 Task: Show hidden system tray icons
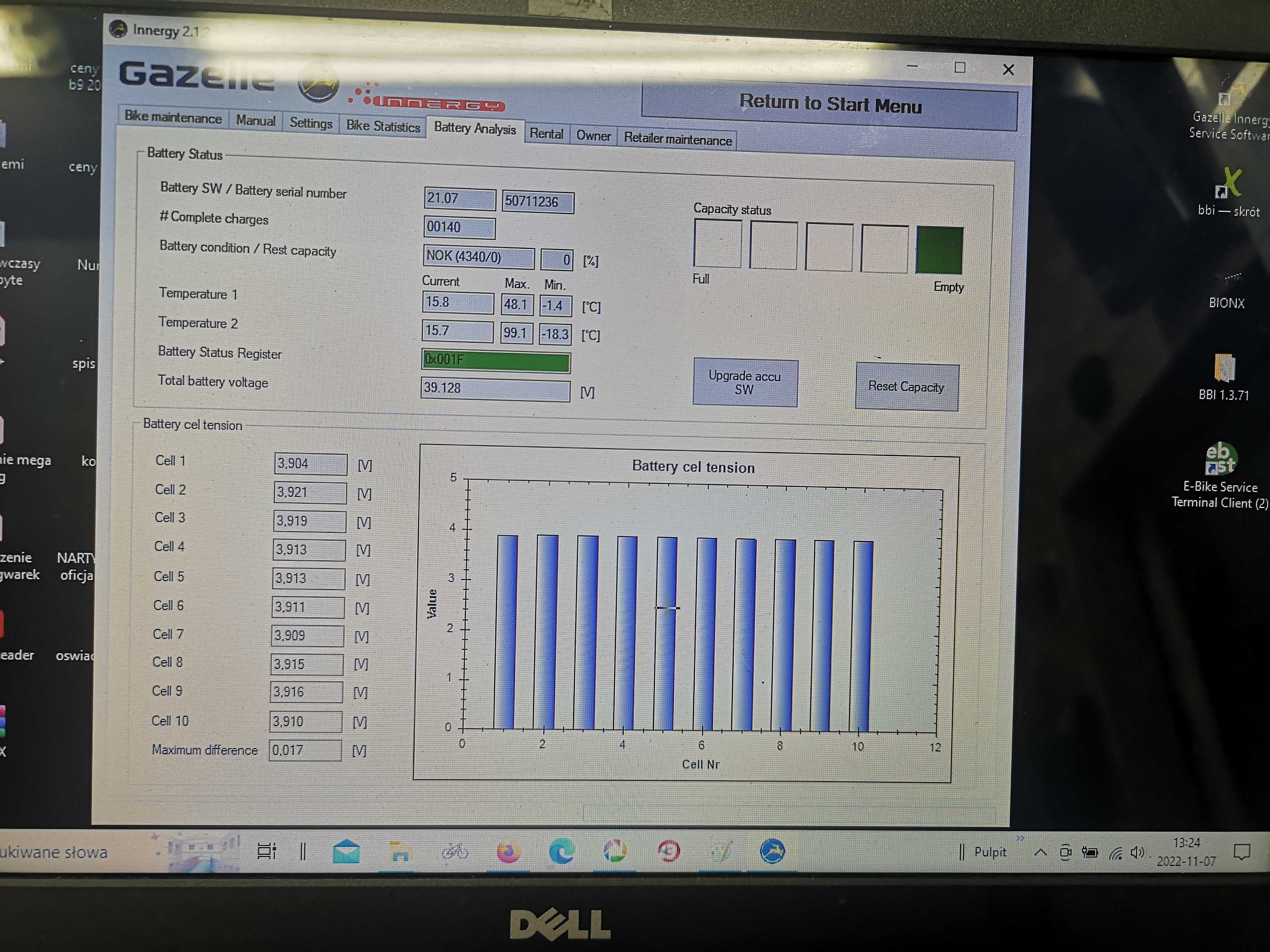click(x=1040, y=853)
